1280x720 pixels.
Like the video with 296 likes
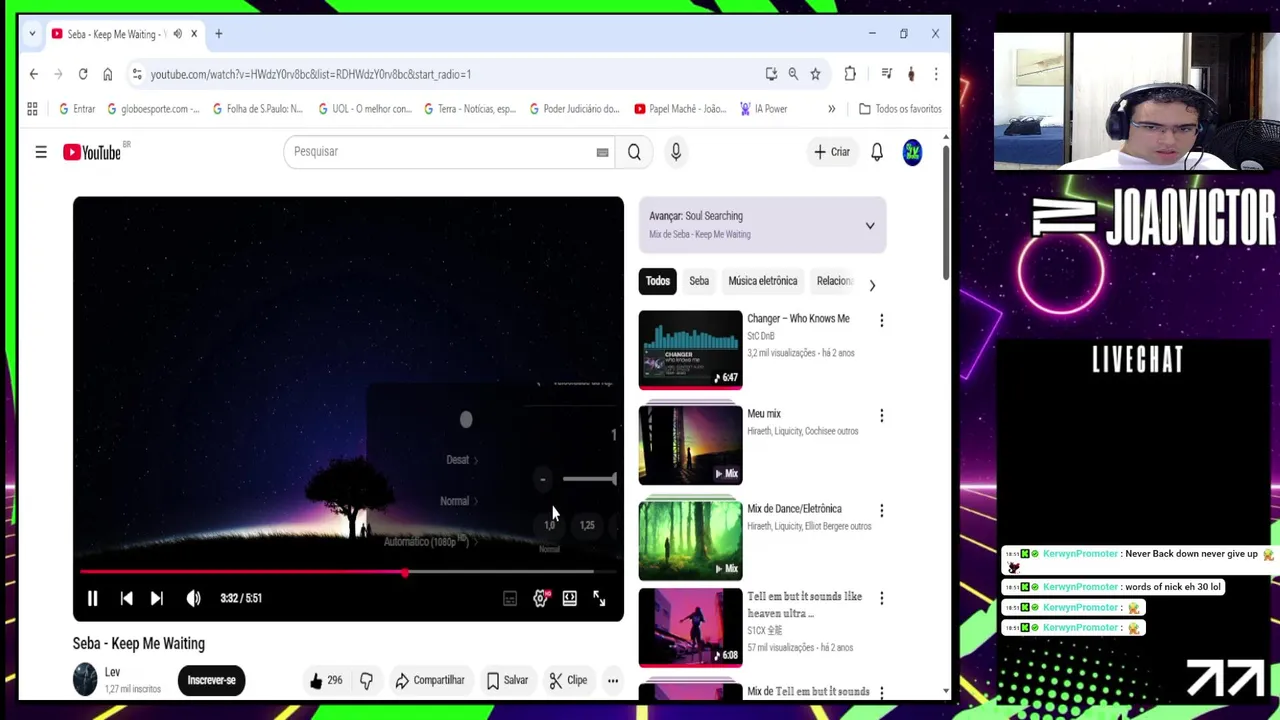click(x=326, y=680)
